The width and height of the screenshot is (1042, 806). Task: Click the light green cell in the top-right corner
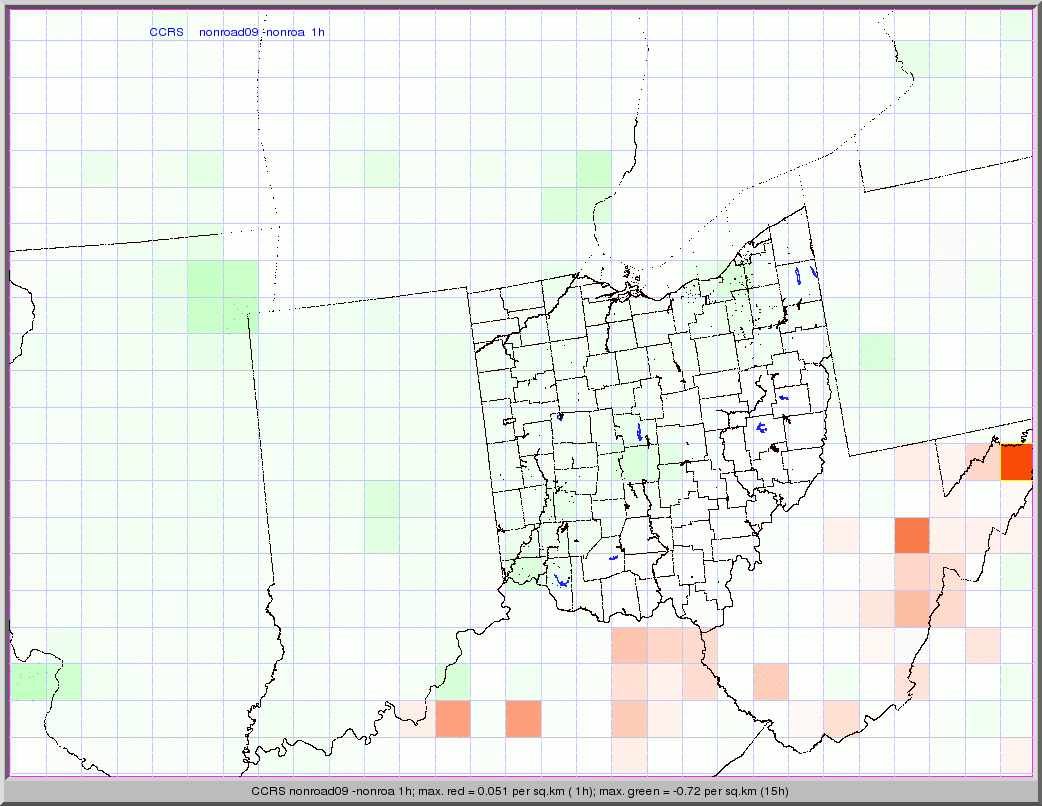[x=1016, y=25]
